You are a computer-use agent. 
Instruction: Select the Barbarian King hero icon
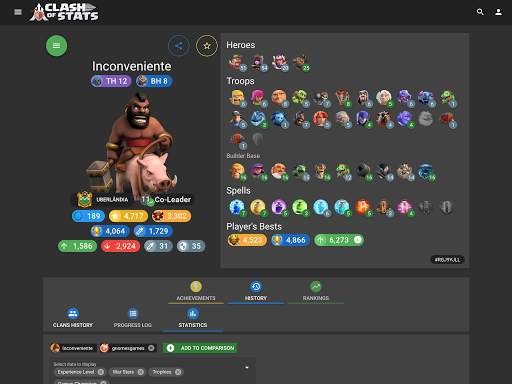pos(237,63)
